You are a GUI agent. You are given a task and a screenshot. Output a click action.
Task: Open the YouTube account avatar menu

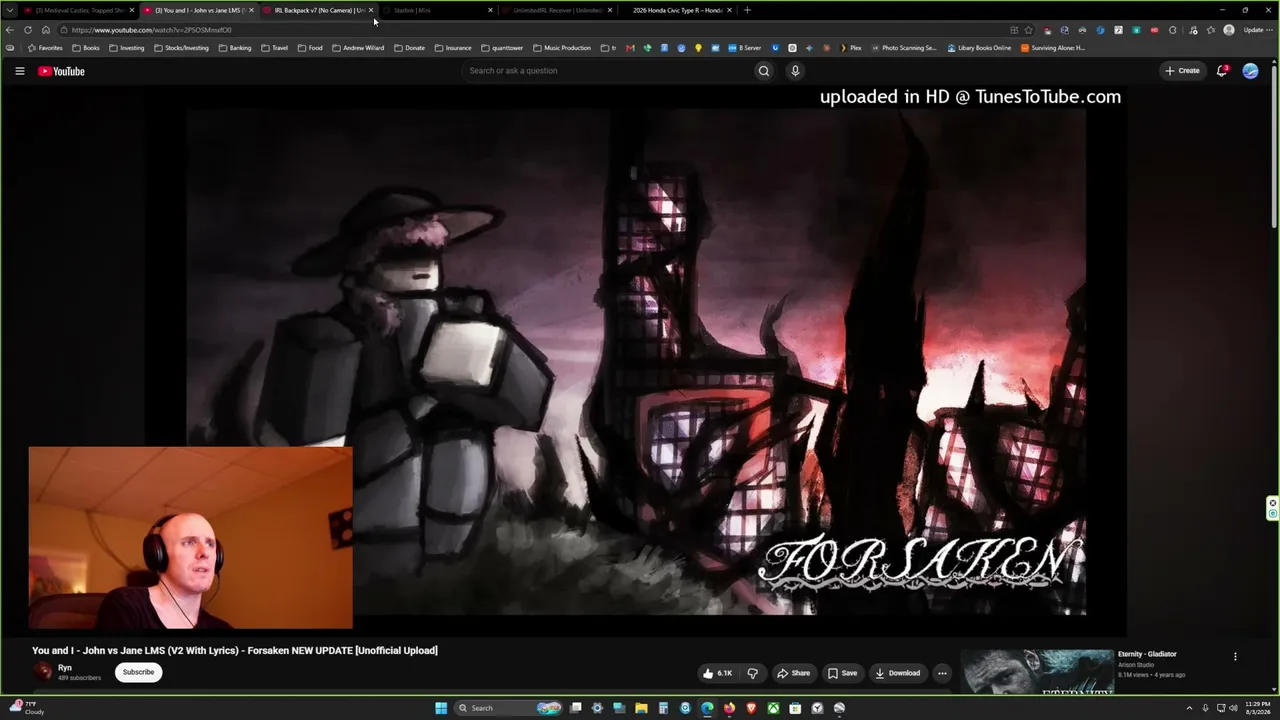tap(1250, 71)
